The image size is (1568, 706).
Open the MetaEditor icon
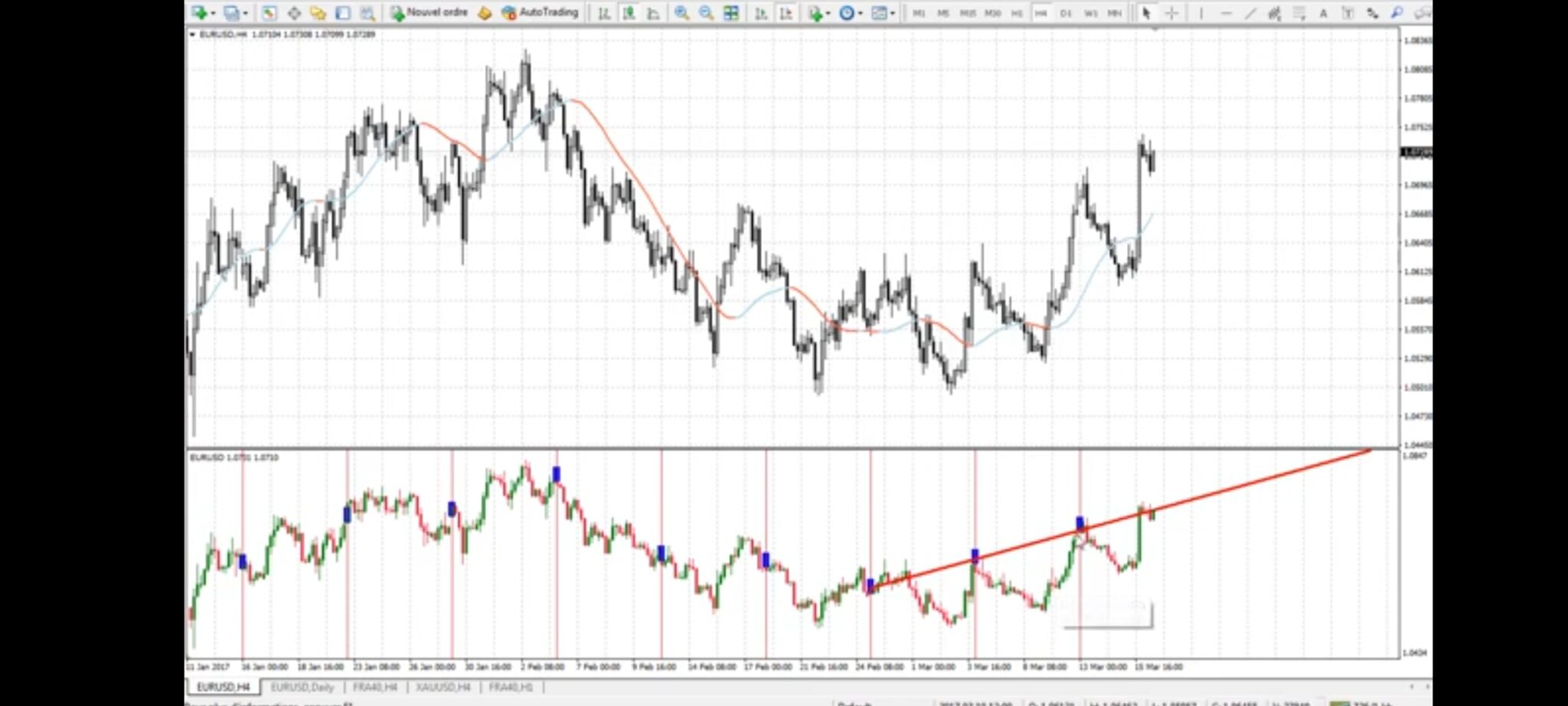(x=485, y=13)
